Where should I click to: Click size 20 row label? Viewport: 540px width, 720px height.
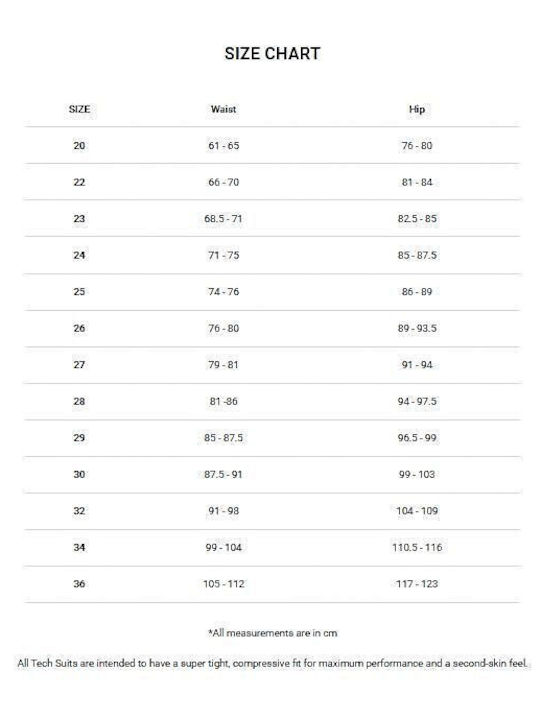point(79,146)
